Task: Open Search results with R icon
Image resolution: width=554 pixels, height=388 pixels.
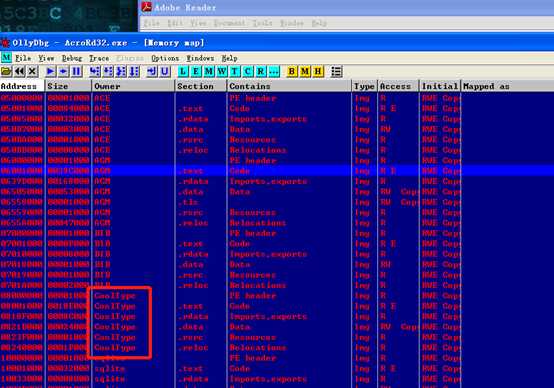Action: coord(261,72)
